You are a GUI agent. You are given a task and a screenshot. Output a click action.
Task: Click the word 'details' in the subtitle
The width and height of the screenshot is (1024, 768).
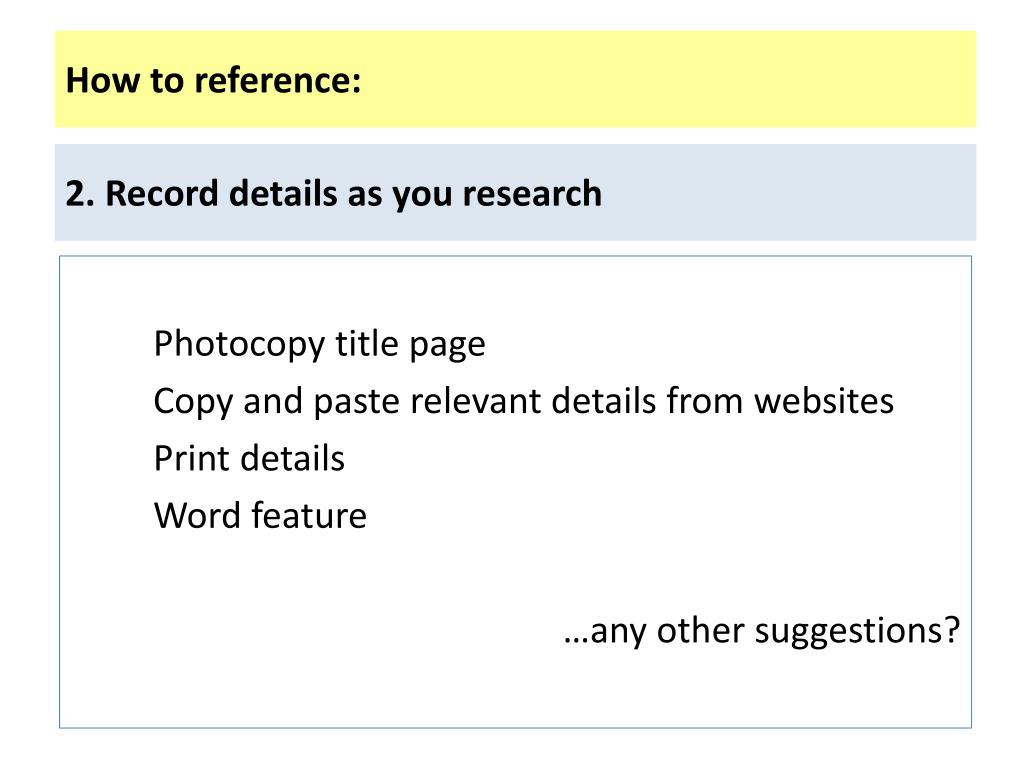tap(282, 194)
